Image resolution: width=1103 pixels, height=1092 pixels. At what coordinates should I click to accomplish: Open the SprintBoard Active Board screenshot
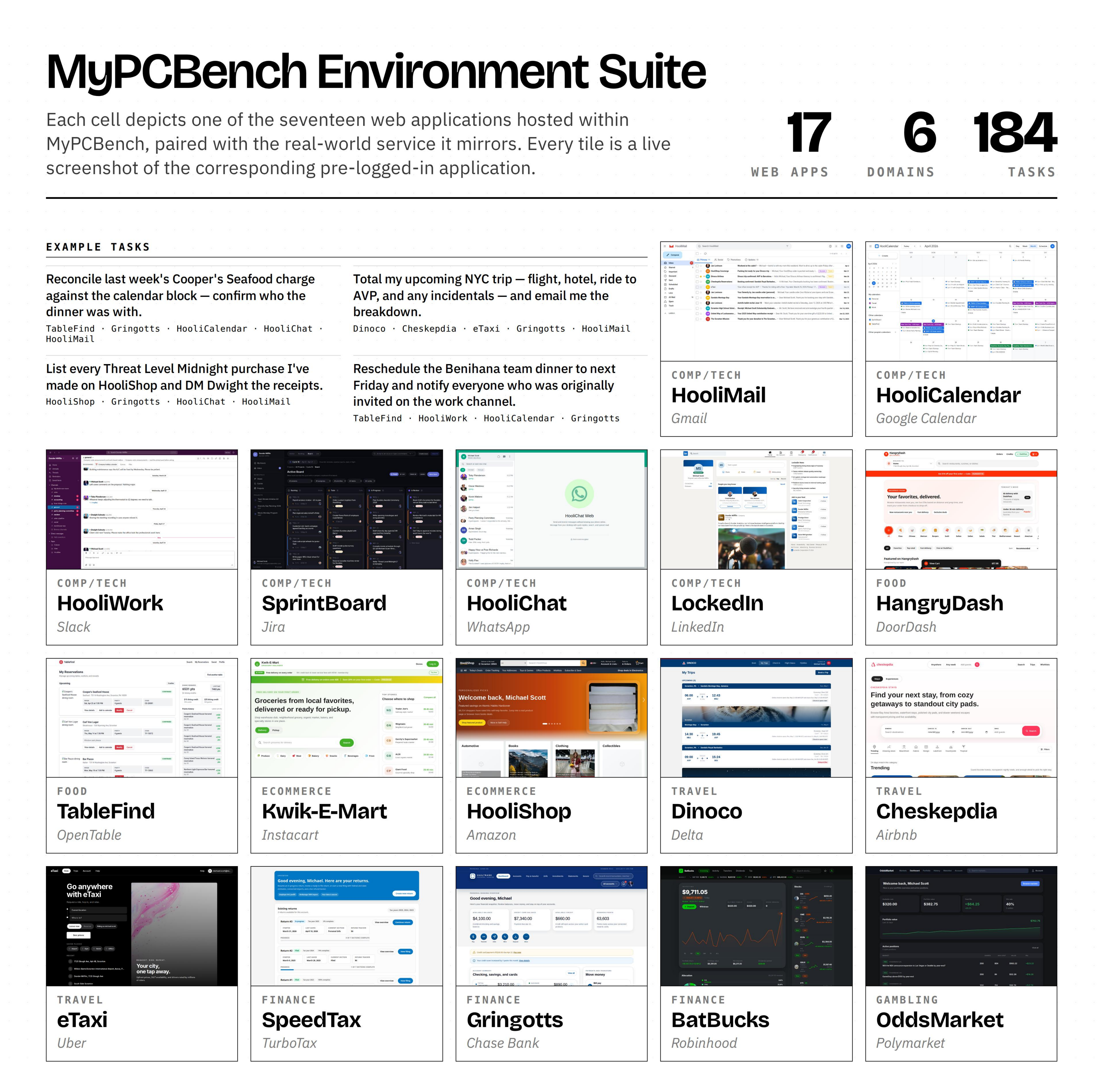(347, 509)
